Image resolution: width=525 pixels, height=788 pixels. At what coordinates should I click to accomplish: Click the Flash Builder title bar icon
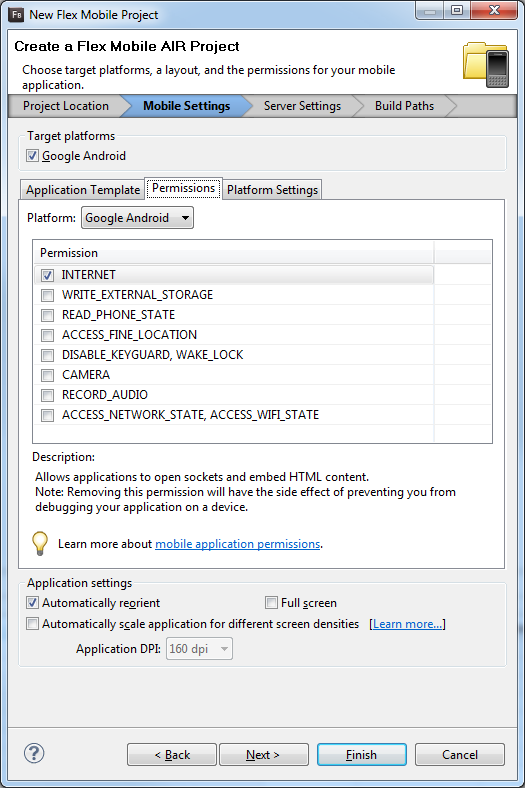click(16, 15)
